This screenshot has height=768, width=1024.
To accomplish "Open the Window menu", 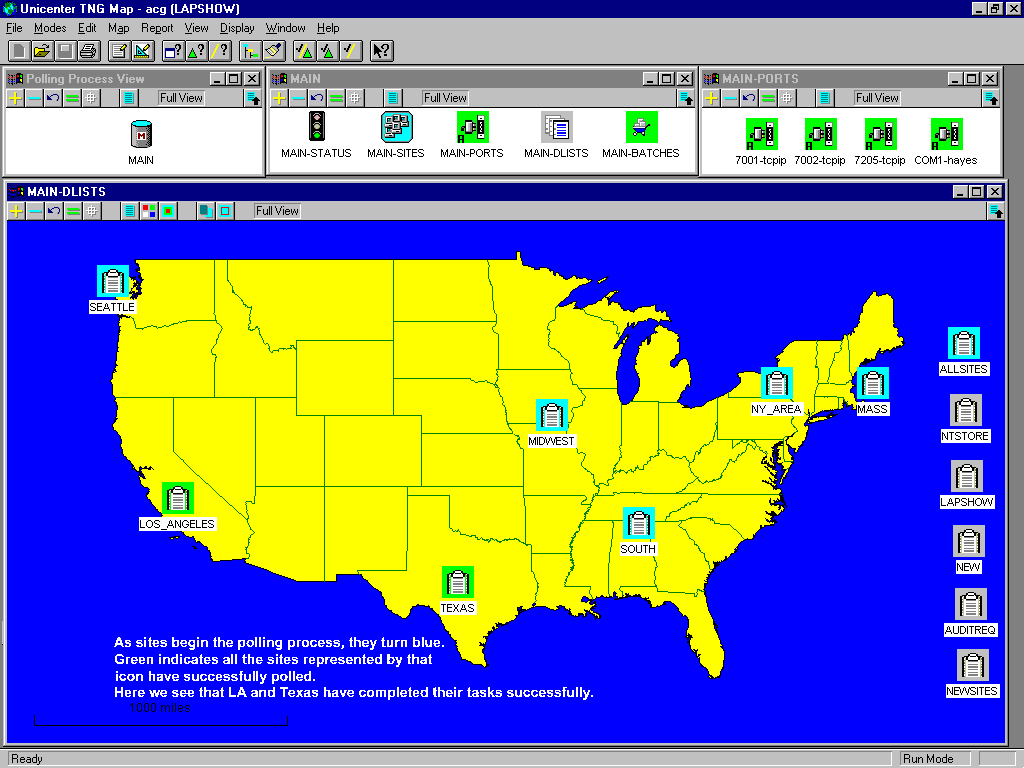I will point(285,28).
